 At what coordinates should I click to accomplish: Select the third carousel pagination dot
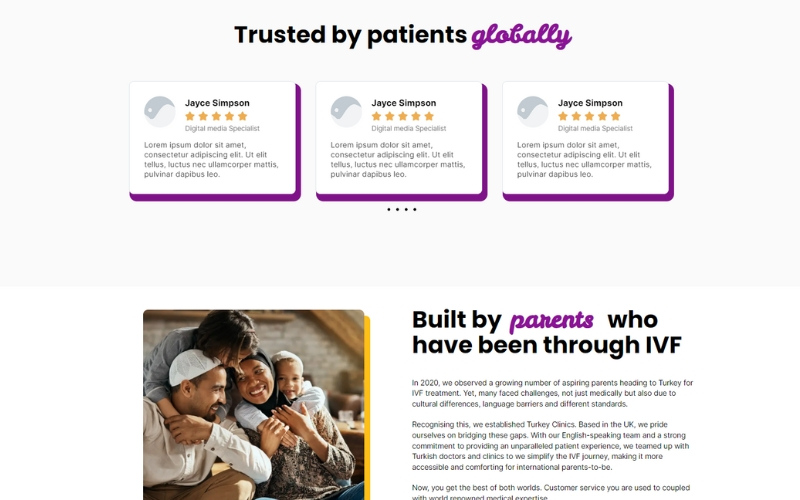click(x=406, y=210)
